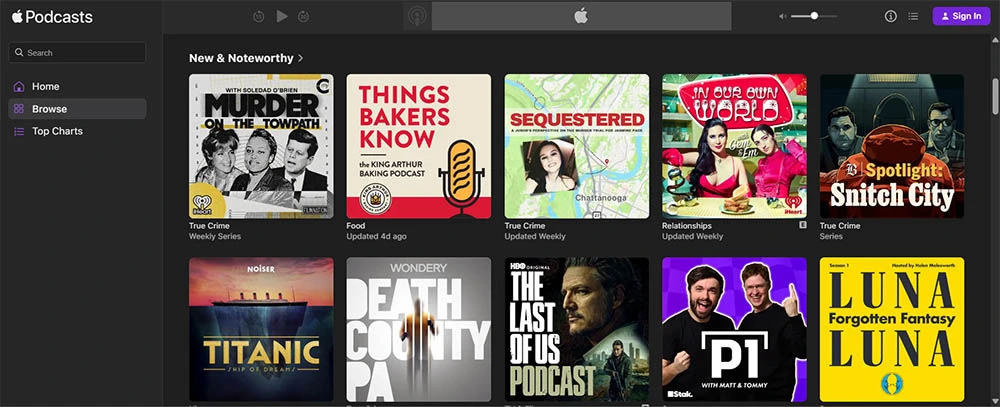Click the True Crime label under Sequestered
This screenshot has height=407, width=1000.
point(525,226)
